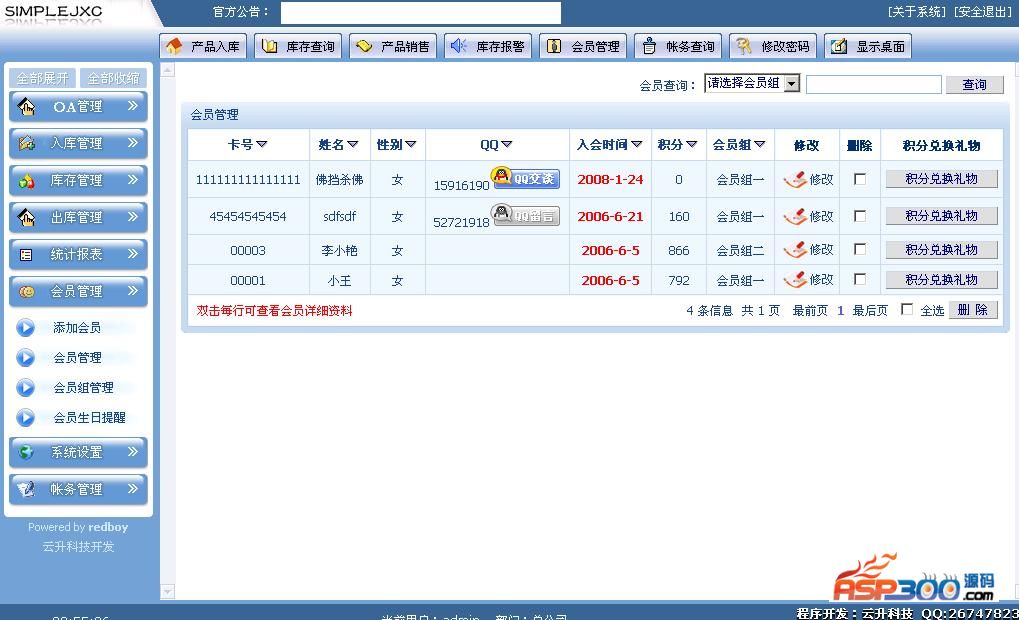Click the 修改 edit icon for 李小艳
The width and height of the screenshot is (1019, 620).
pyautogui.click(x=795, y=250)
